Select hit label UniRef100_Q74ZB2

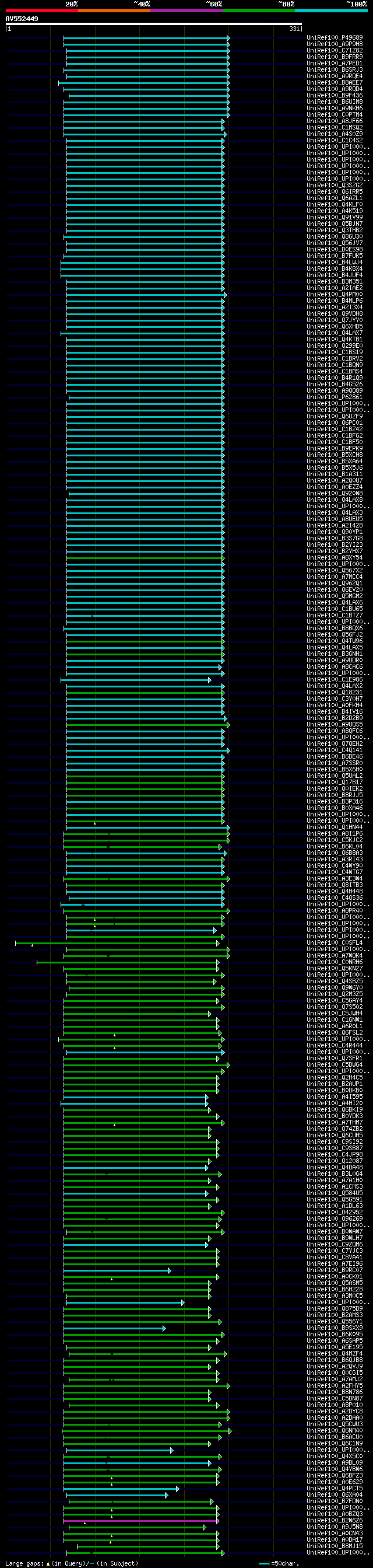point(335,1129)
